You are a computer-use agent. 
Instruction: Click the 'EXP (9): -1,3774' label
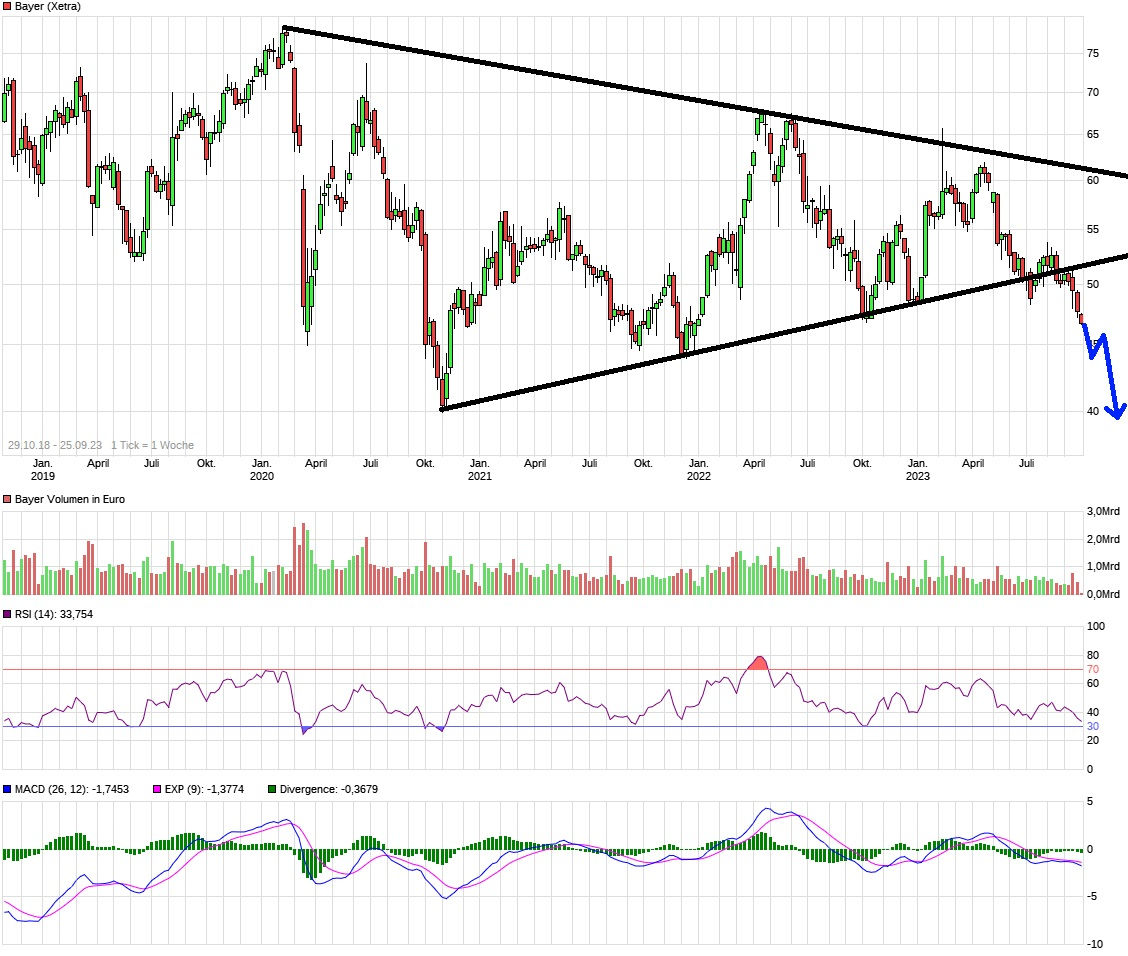coord(204,789)
